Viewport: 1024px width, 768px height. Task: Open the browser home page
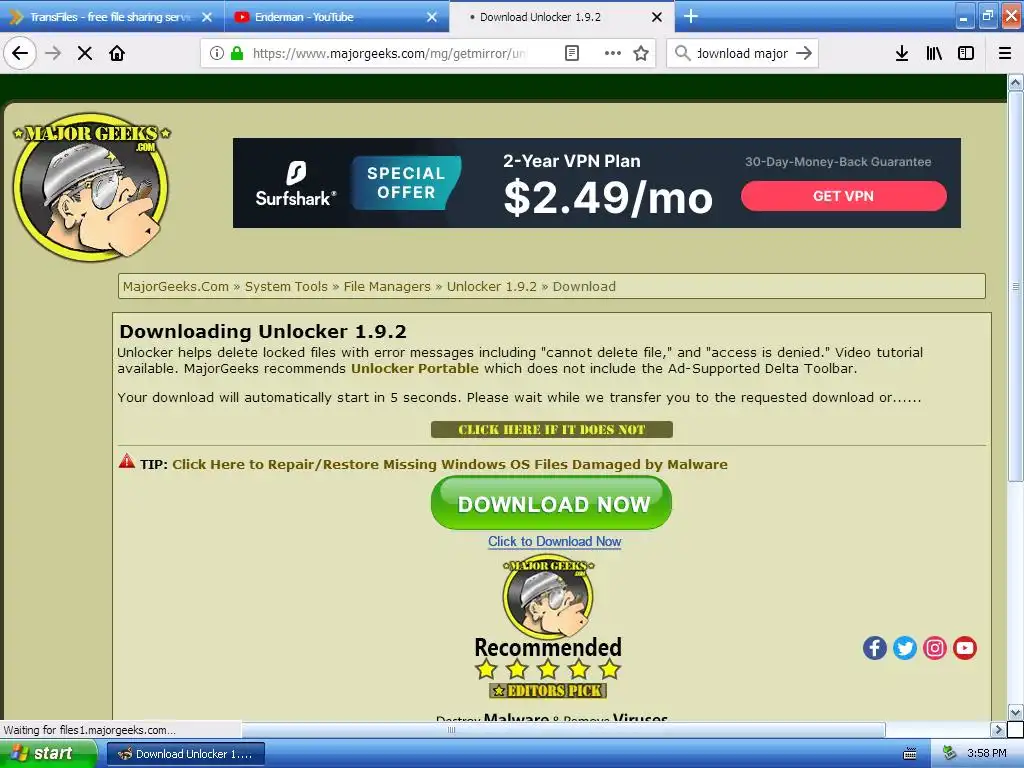pos(117,53)
